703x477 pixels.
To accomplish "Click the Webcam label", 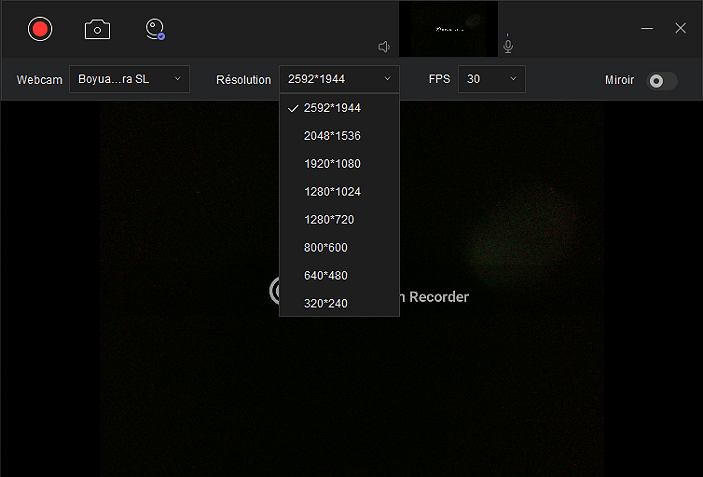I will (x=39, y=80).
